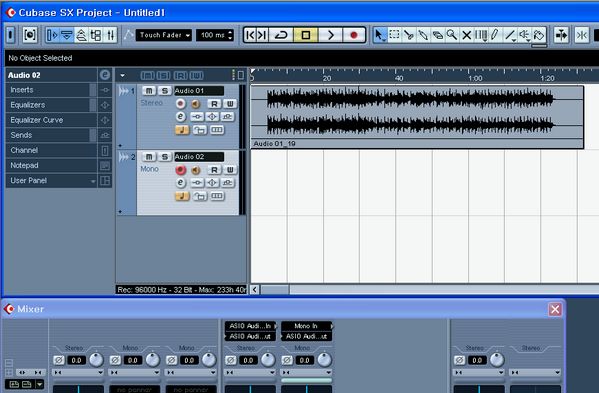Go to previous marker
Viewport: 599px width, 393px height.
coord(251,35)
